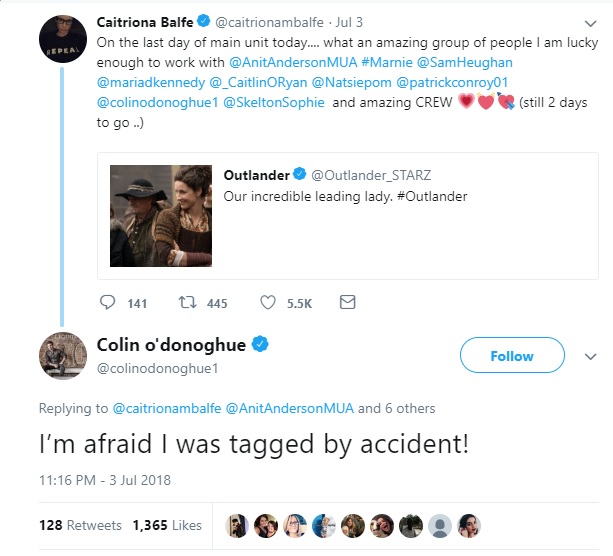Screen dimensions: 613x556
Task: Click the verified badge beside Outlander
Action: [x=300, y=175]
